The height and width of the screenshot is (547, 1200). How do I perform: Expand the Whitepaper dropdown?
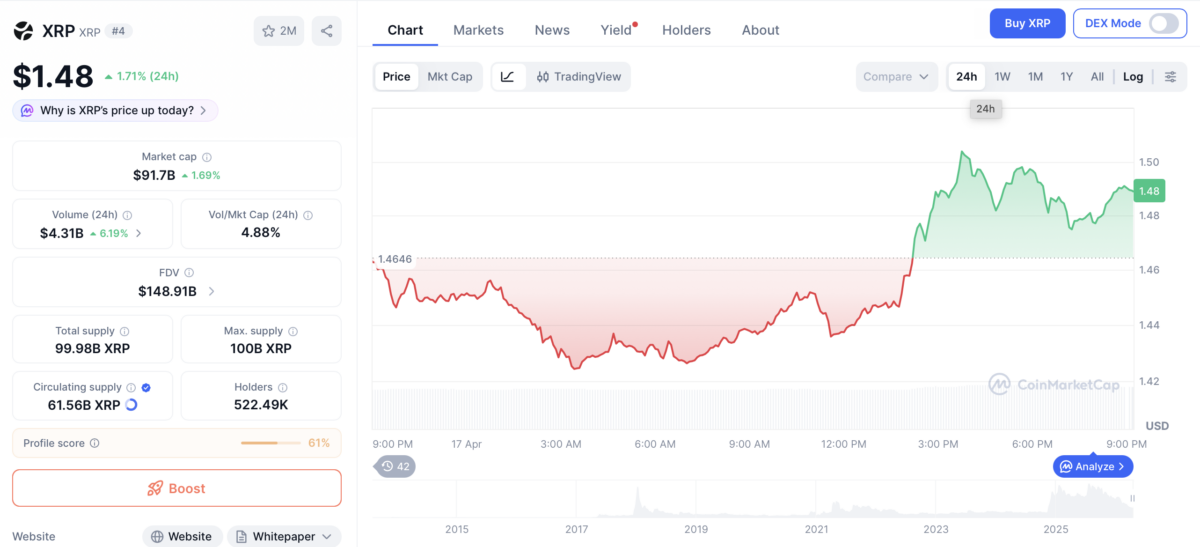[x=284, y=537]
